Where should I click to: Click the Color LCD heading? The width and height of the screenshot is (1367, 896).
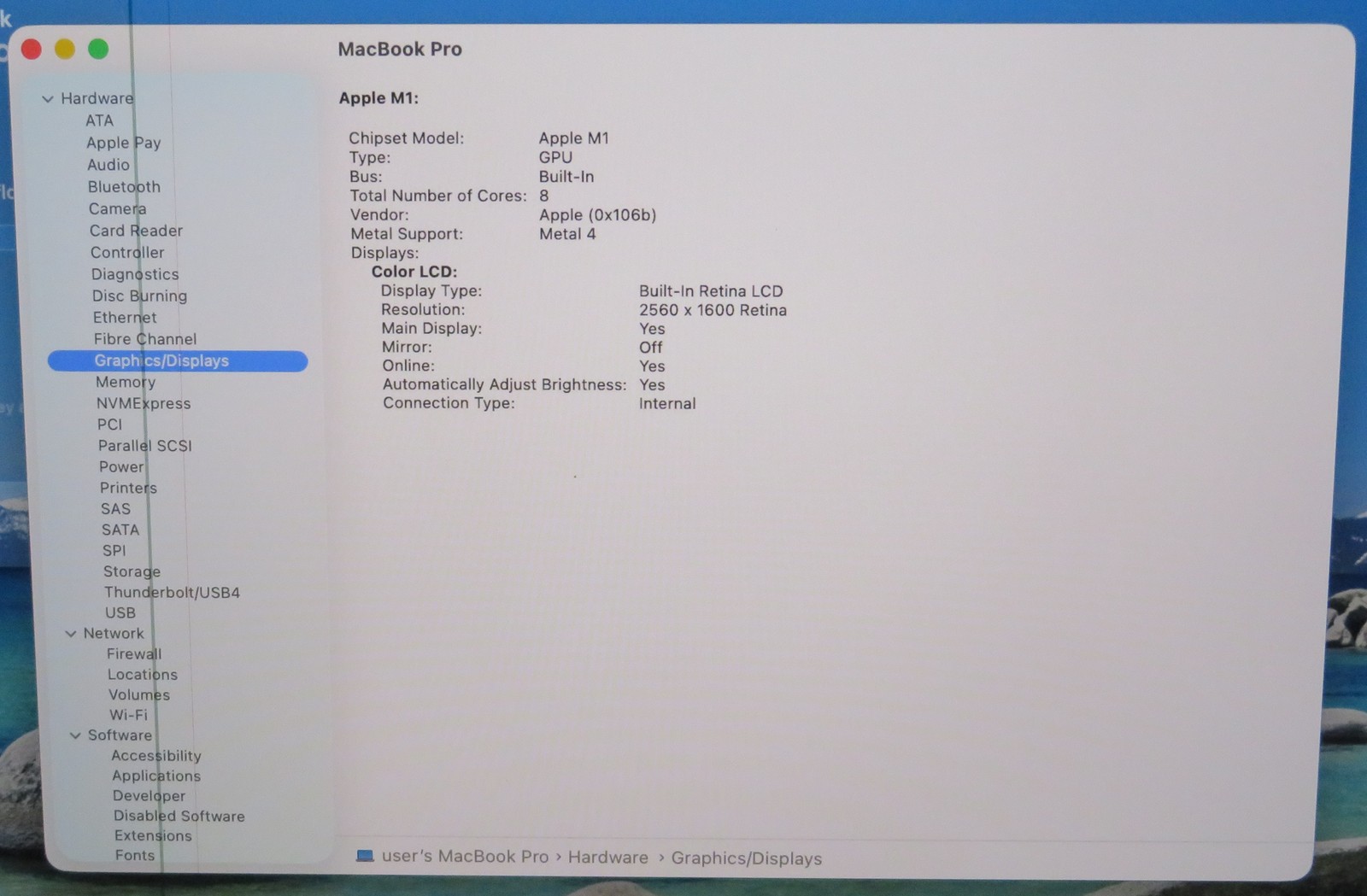tap(414, 272)
